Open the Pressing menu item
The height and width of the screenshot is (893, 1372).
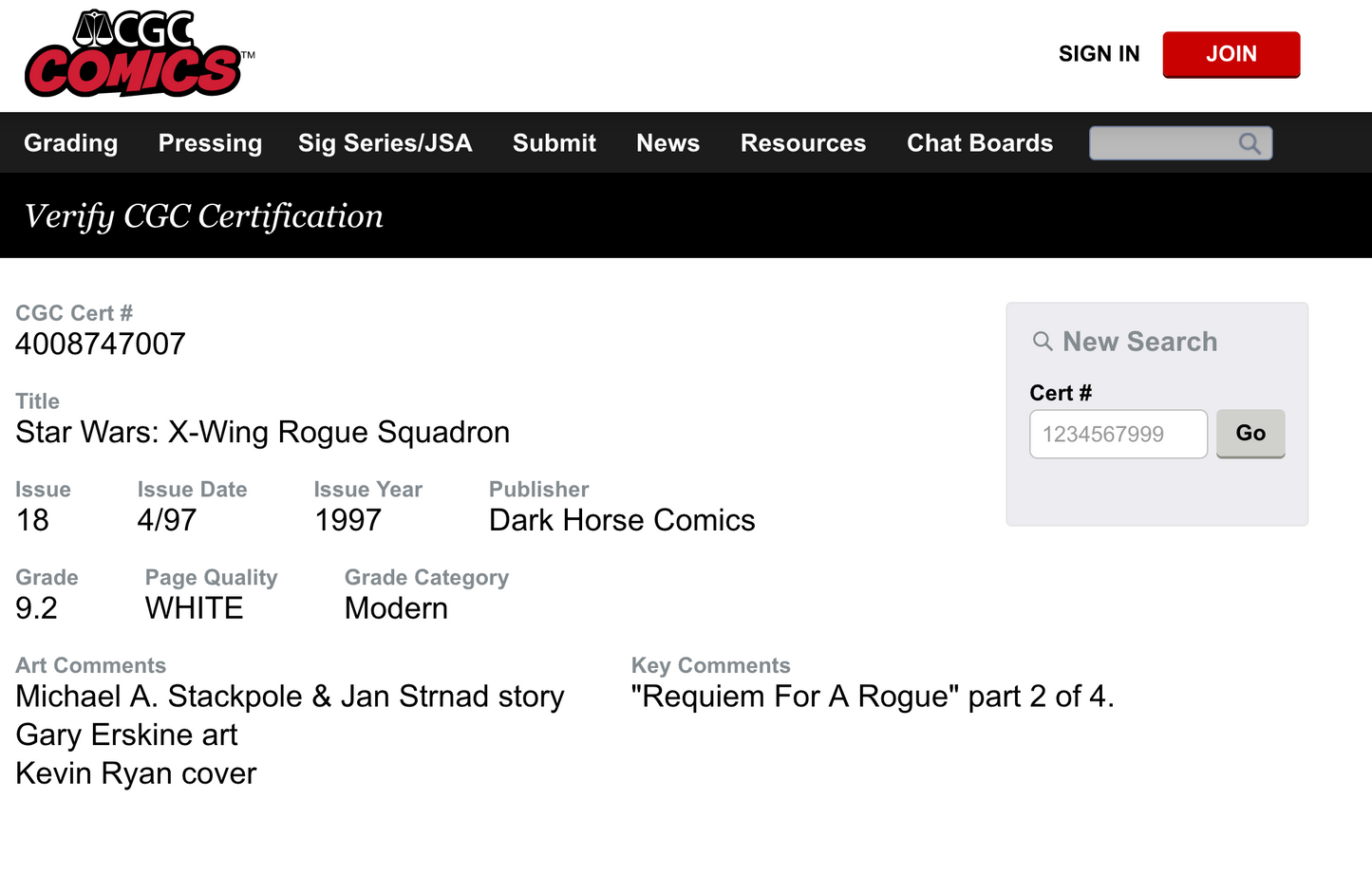coord(210,143)
